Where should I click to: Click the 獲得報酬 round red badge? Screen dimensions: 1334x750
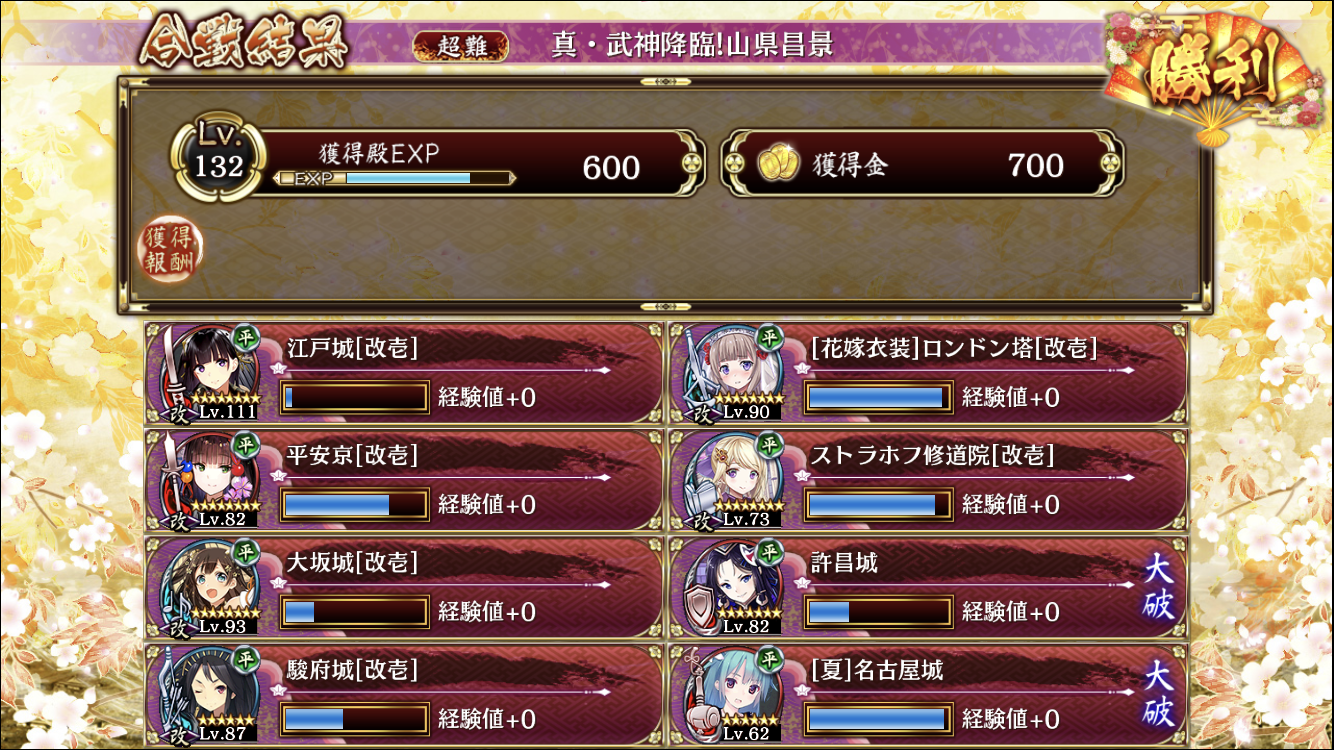click(171, 250)
